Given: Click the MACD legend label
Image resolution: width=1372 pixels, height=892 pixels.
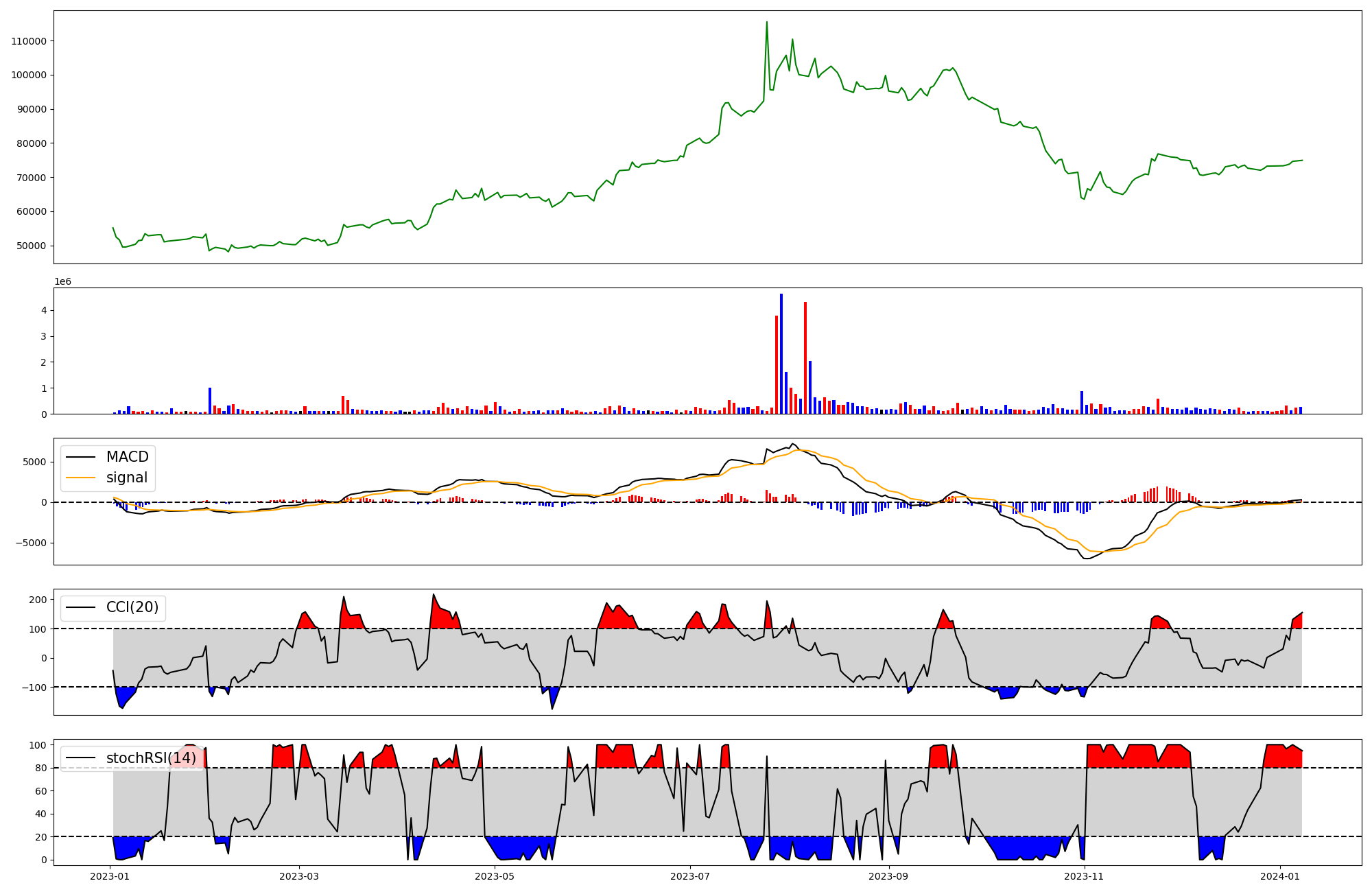Looking at the screenshot, I should [x=127, y=457].
